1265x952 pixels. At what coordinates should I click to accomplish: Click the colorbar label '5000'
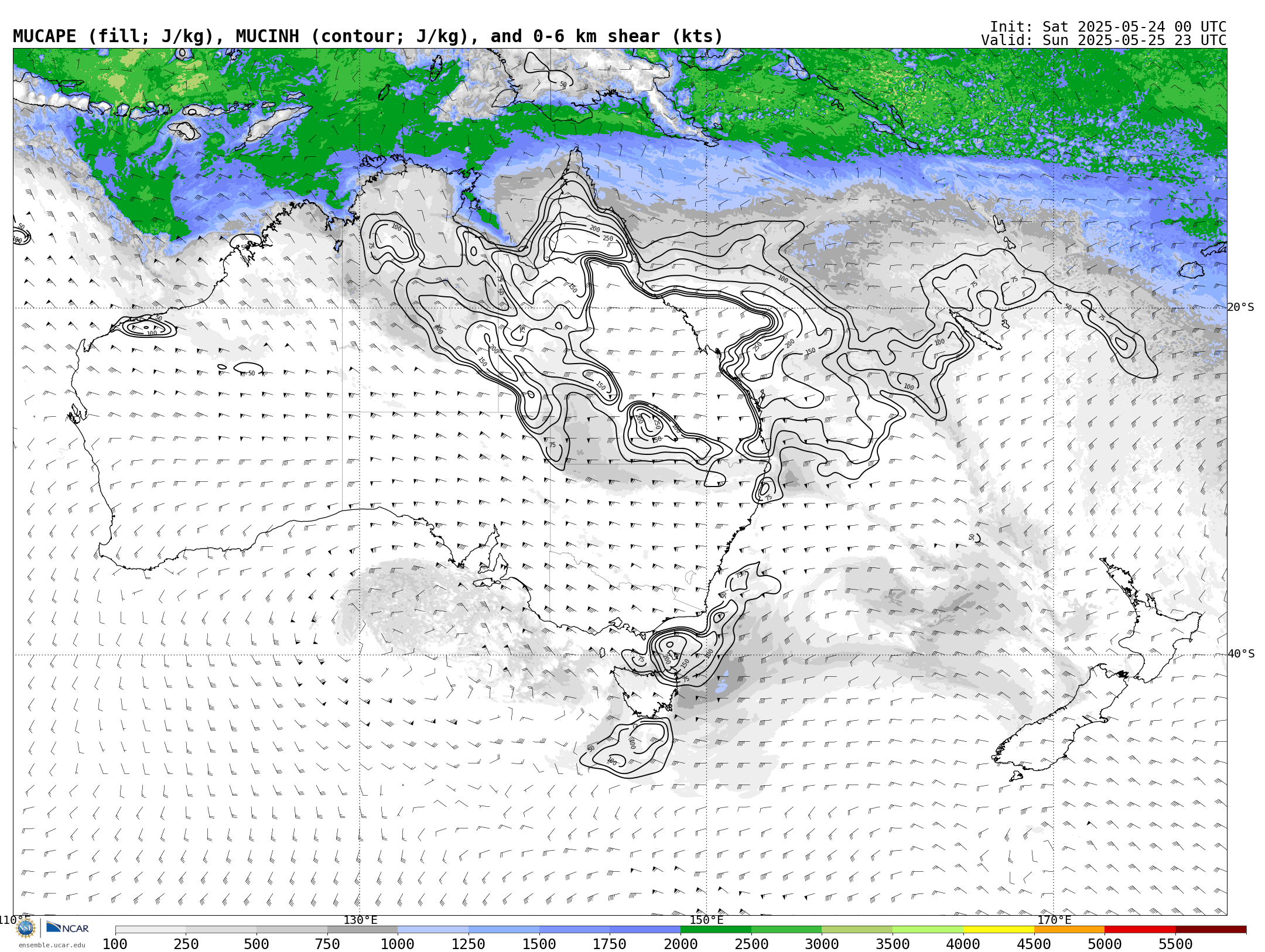pyautogui.click(x=1105, y=944)
